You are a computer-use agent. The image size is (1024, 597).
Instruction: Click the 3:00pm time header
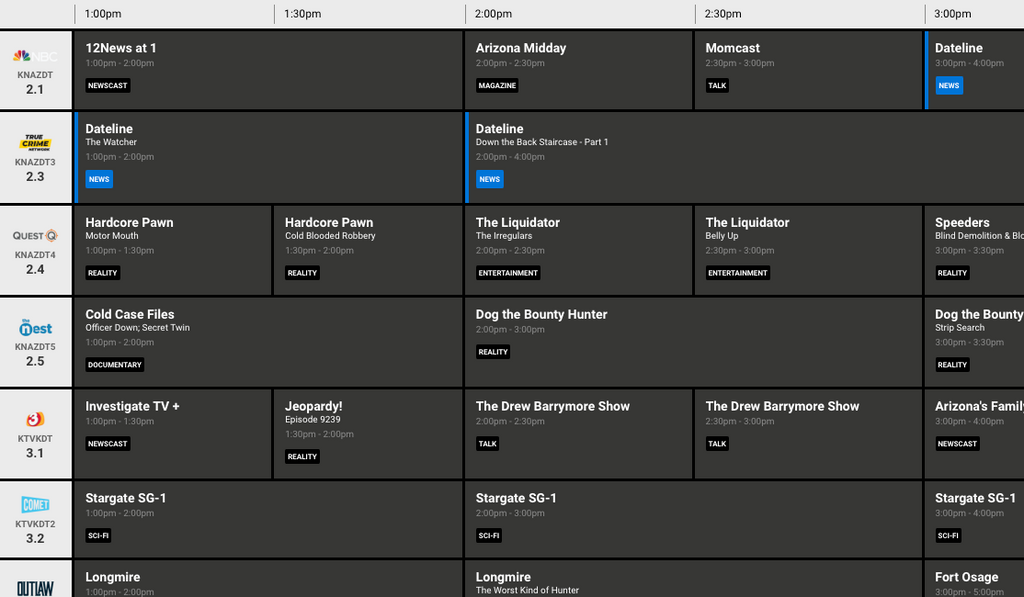click(953, 14)
